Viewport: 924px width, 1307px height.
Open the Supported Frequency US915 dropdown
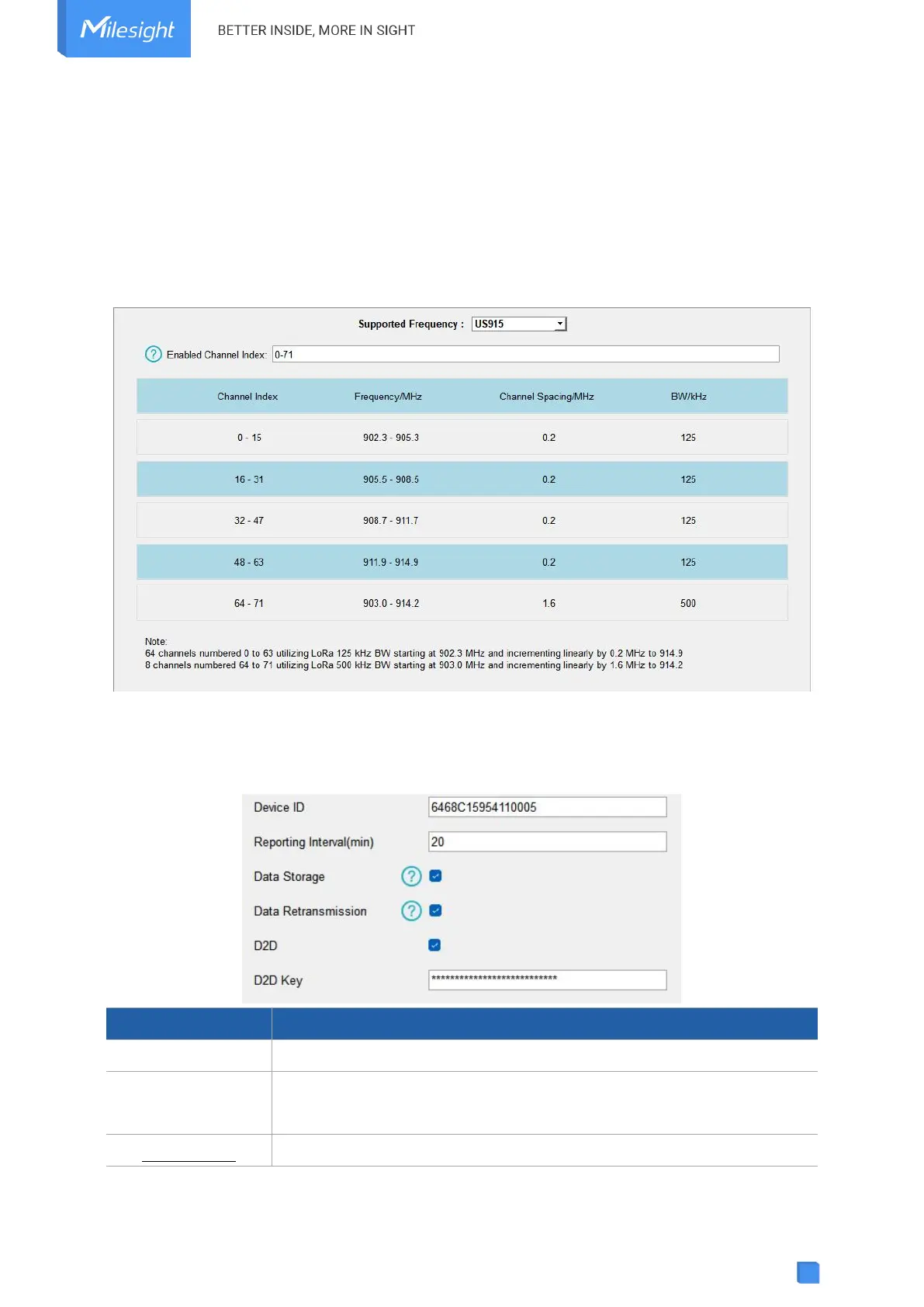coord(519,324)
